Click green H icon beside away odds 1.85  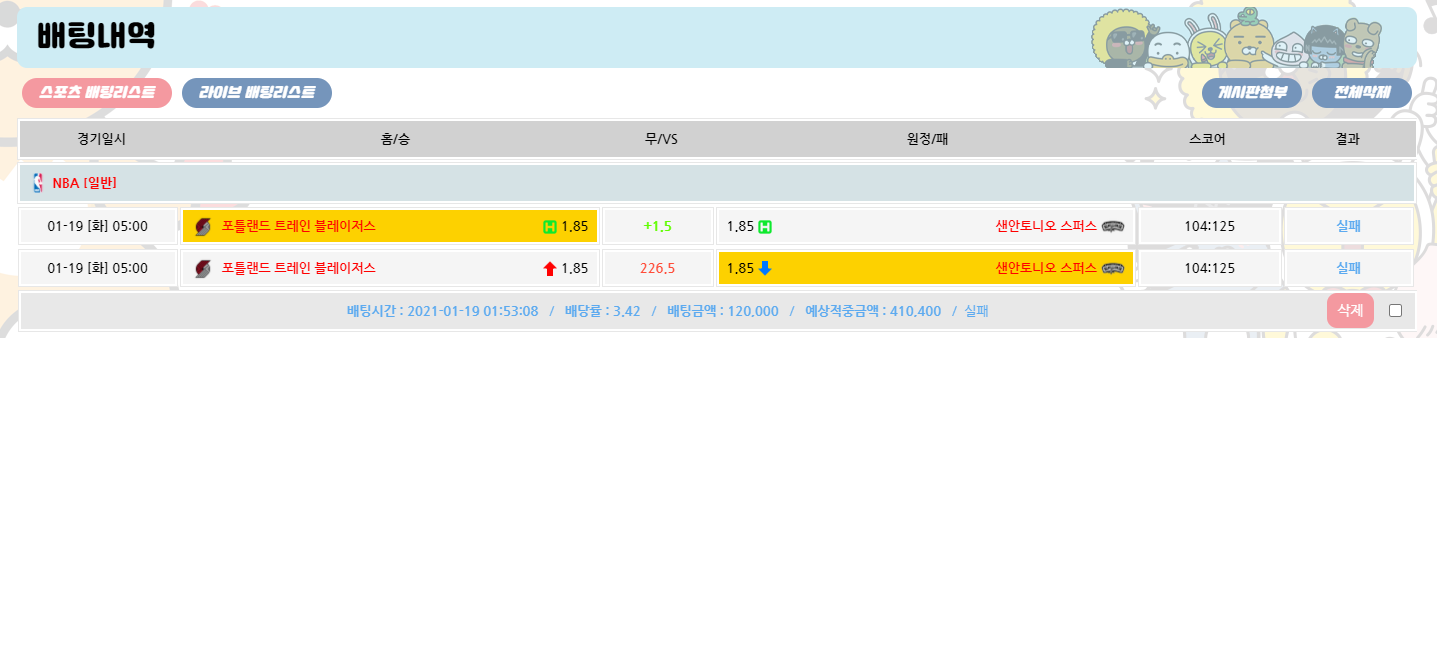[765, 226]
